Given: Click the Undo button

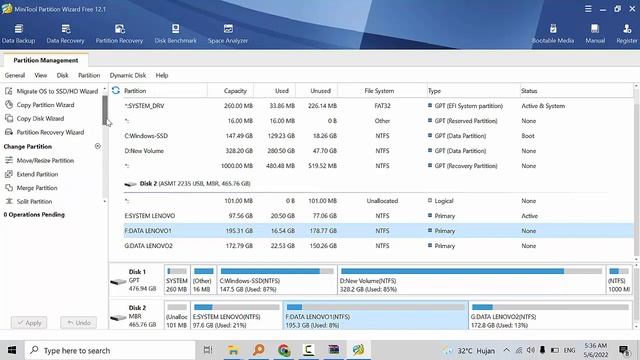Looking at the screenshot, I should (79, 322).
